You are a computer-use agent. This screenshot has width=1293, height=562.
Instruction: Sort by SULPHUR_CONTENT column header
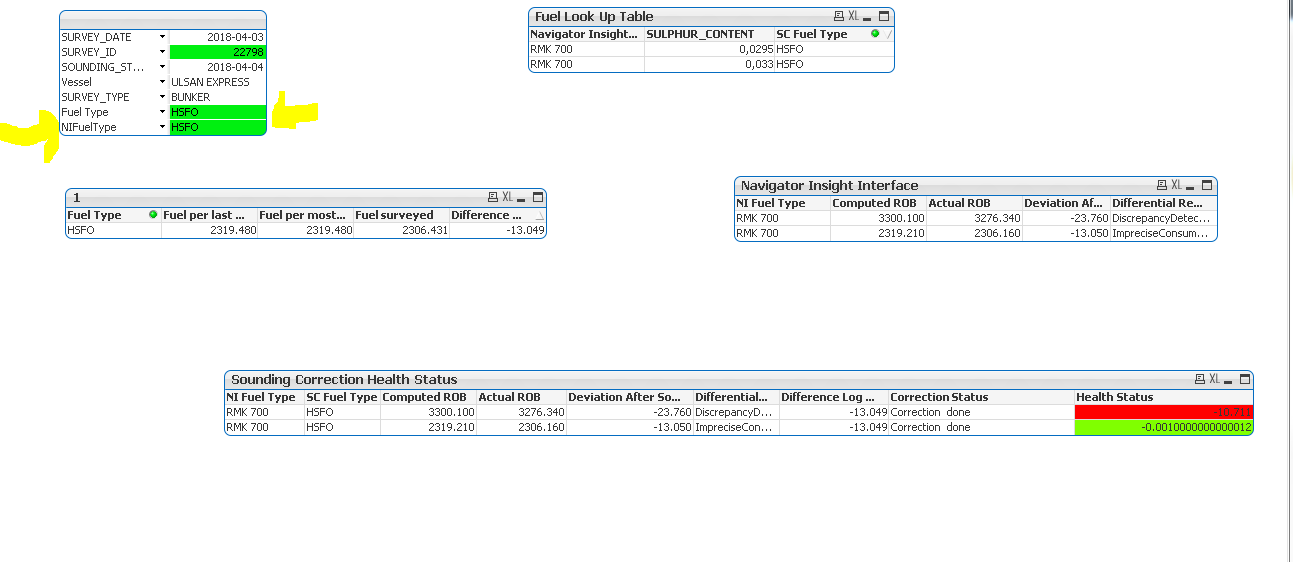709,34
